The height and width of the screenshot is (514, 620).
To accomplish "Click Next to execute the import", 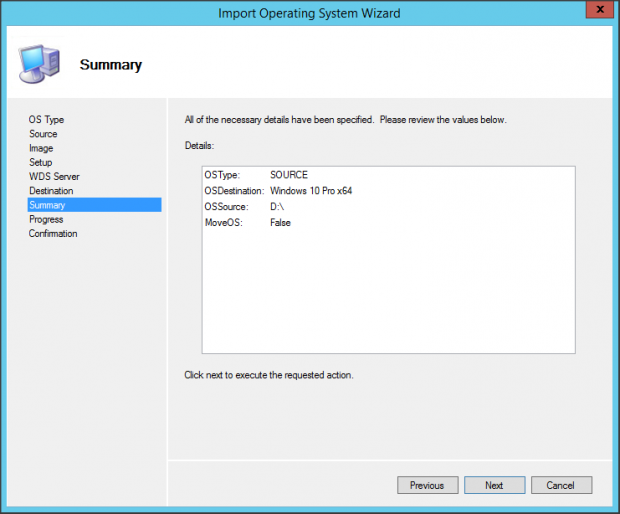I will point(494,485).
